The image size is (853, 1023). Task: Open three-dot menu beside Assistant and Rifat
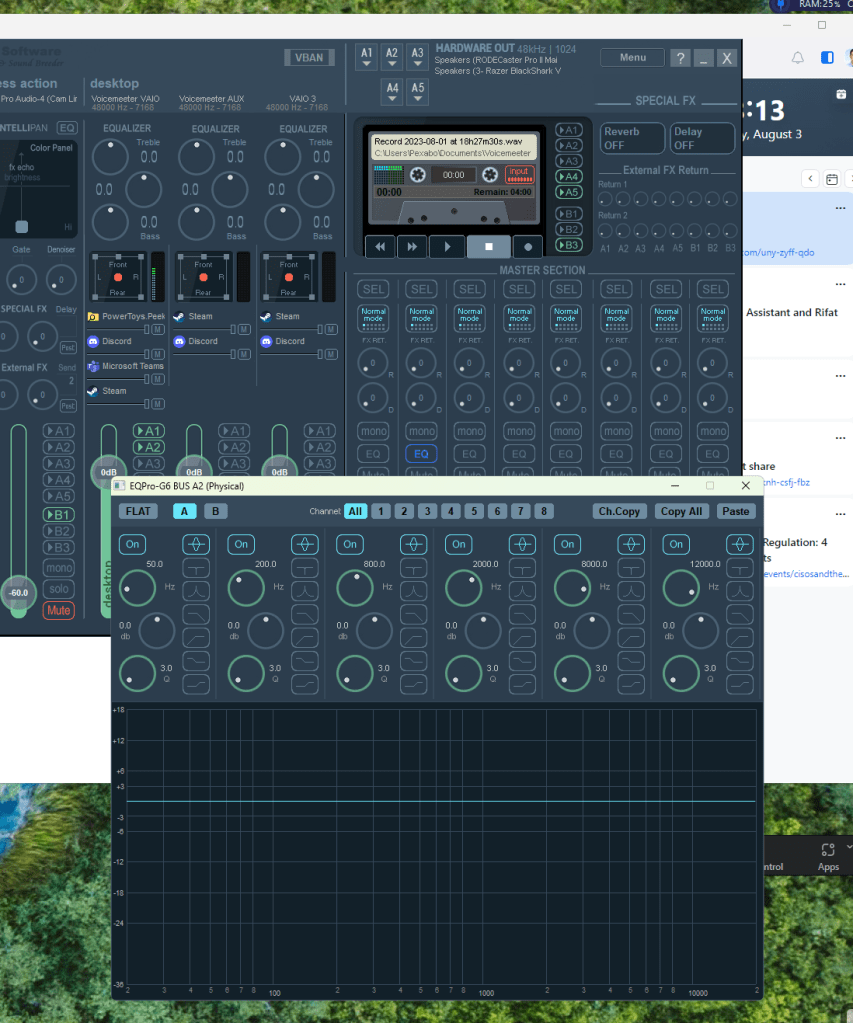[x=840, y=284]
